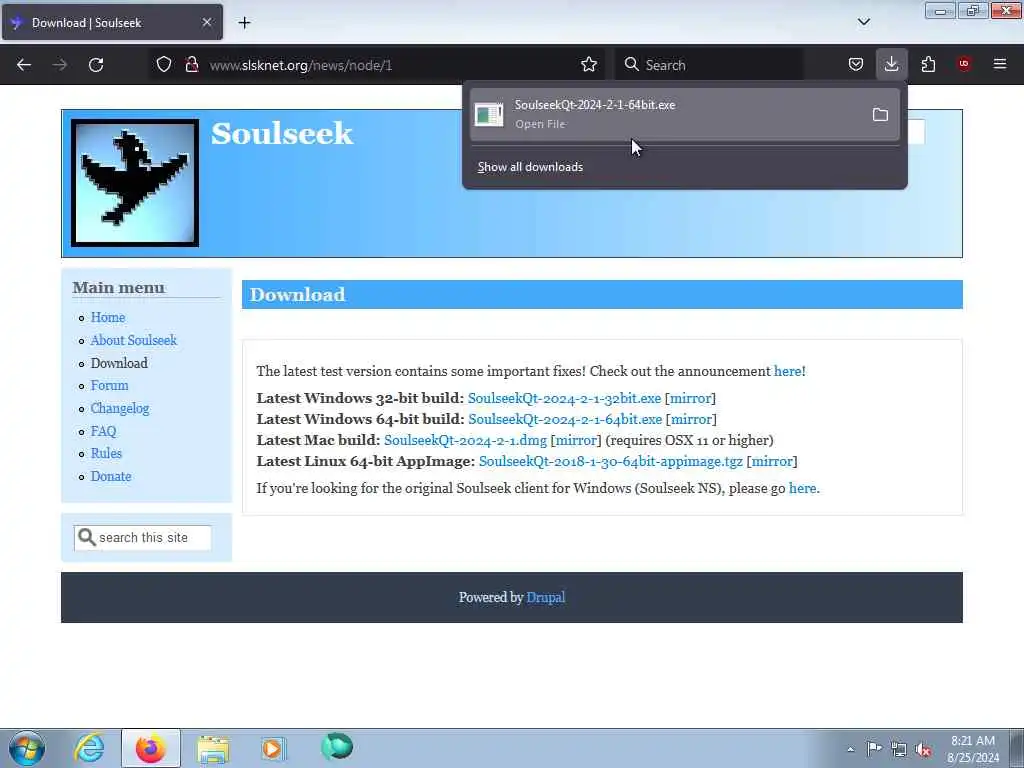The width and height of the screenshot is (1024, 768).
Task: Open the Donate menu link
Action: click(x=111, y=476)
